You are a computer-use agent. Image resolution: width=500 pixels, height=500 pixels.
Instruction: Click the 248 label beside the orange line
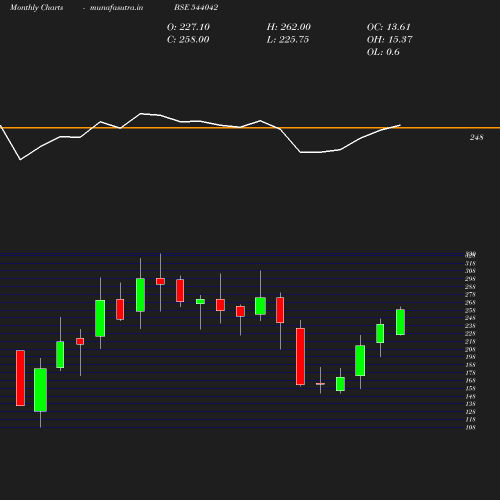(x=476, y=137)
